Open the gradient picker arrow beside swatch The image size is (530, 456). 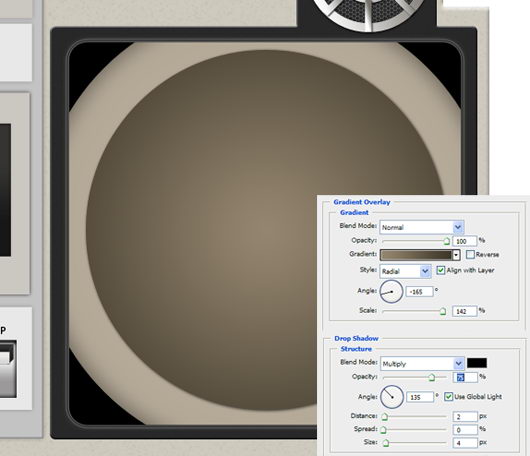[x=456, y=255]
